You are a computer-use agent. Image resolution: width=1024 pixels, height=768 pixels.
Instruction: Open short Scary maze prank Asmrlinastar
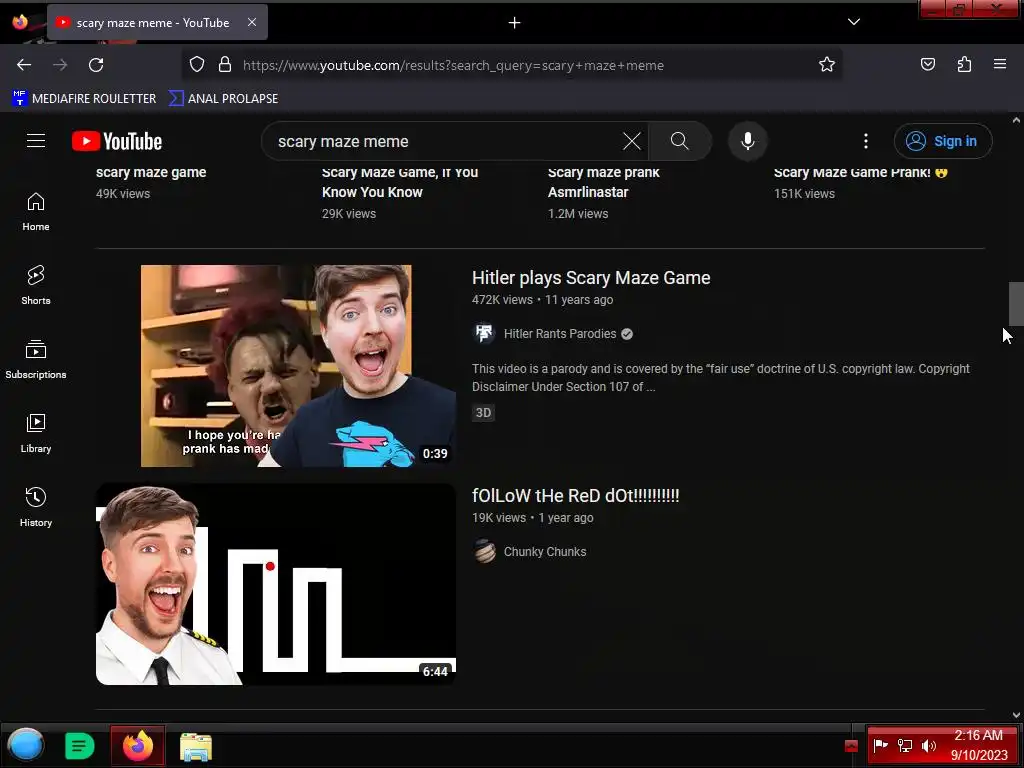603,182
